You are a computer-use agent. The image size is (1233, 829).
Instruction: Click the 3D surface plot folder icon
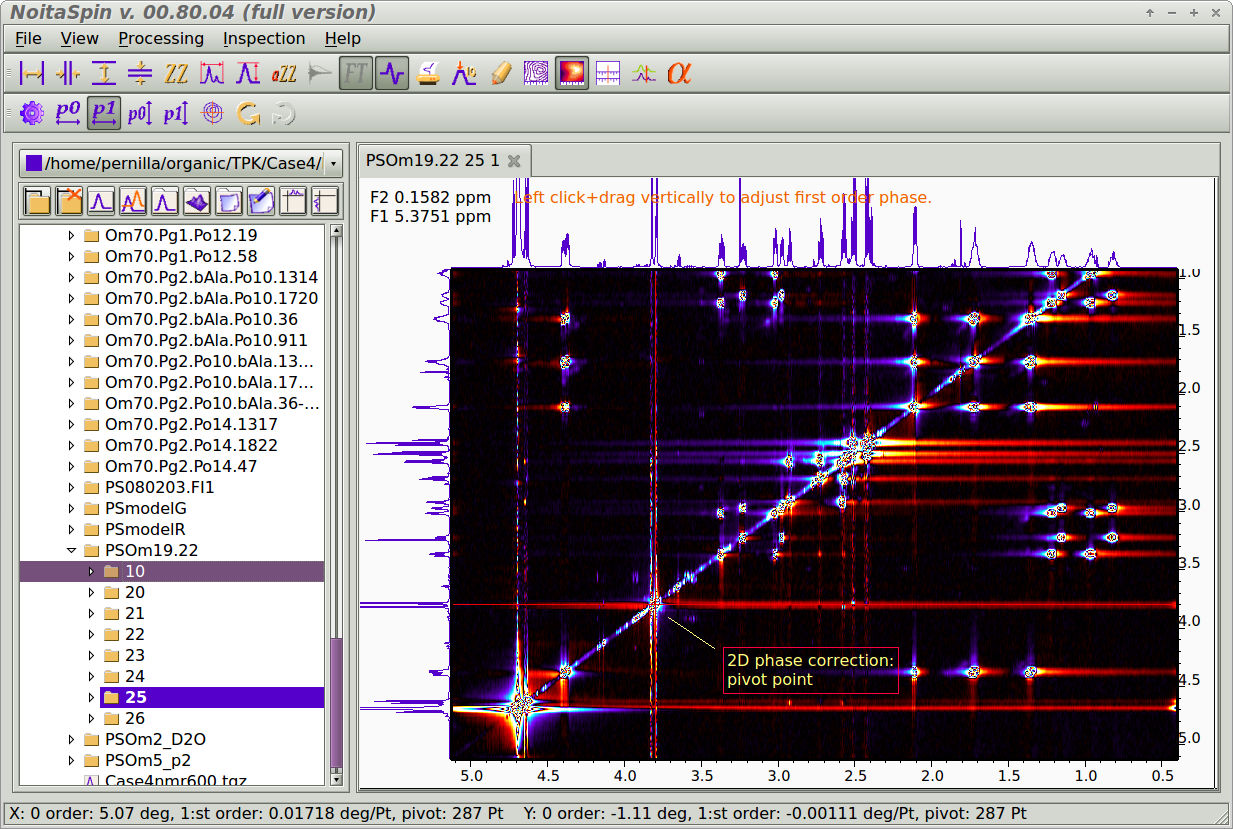click(x=197, y=201)
